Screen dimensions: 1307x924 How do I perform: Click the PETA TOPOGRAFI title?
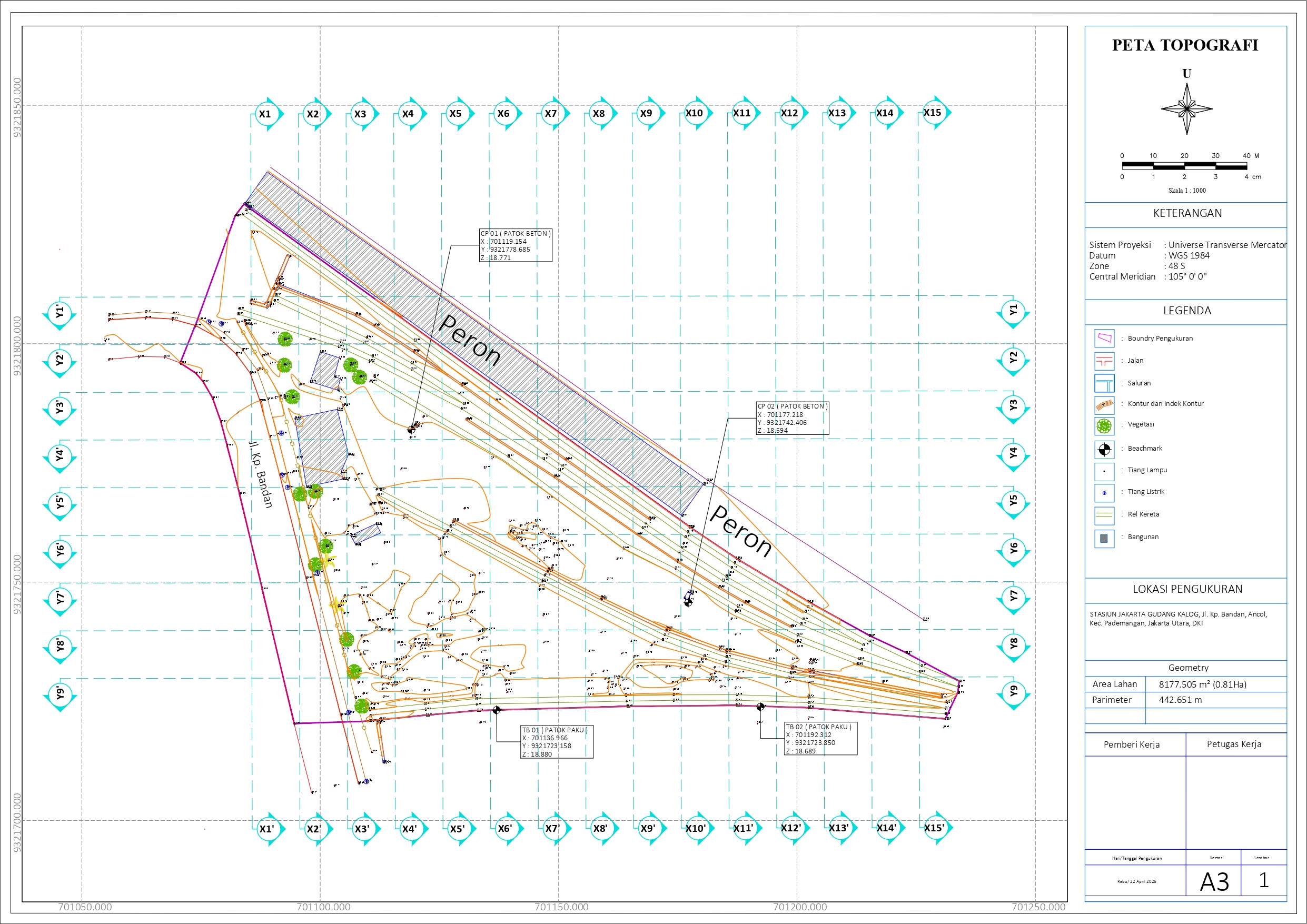(x=1185, y=45)
